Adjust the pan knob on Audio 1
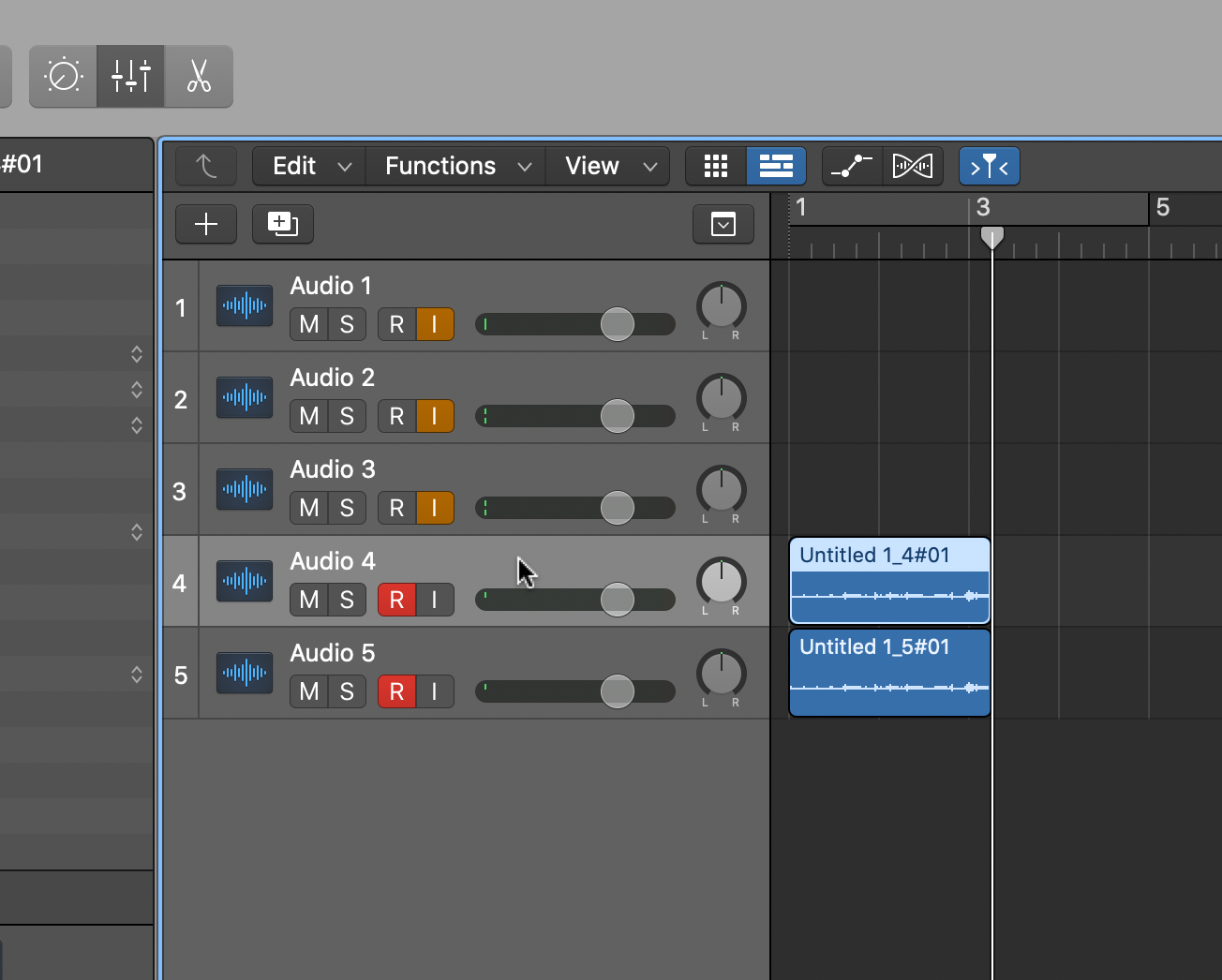Viewport: 1222px width, 980px height. 722,306
